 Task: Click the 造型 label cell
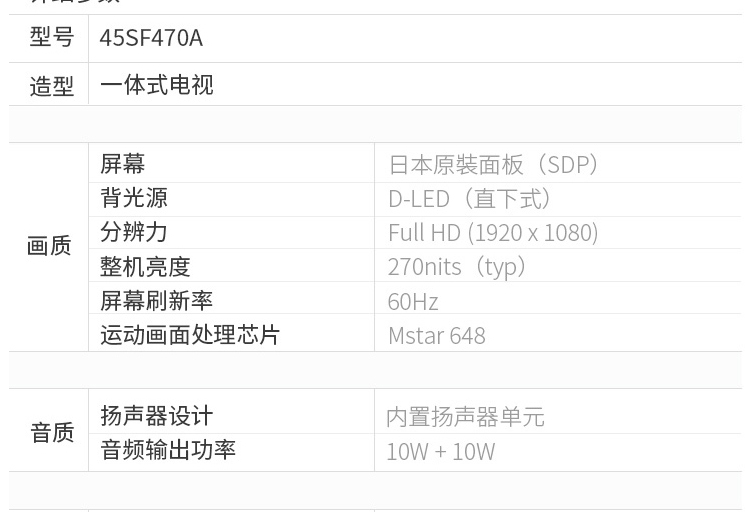pyautogui.click(x=49, y=84)
